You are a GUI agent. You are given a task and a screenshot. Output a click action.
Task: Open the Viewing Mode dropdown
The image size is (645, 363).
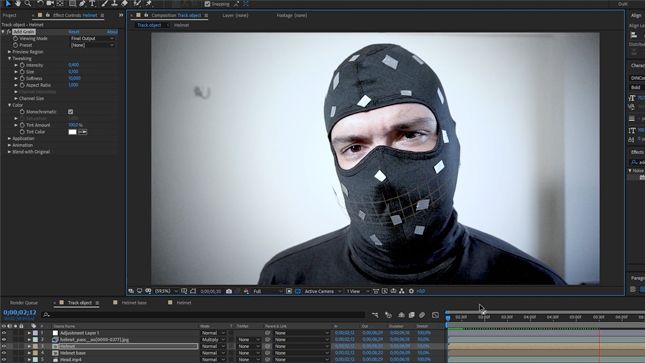pos(92,38)
